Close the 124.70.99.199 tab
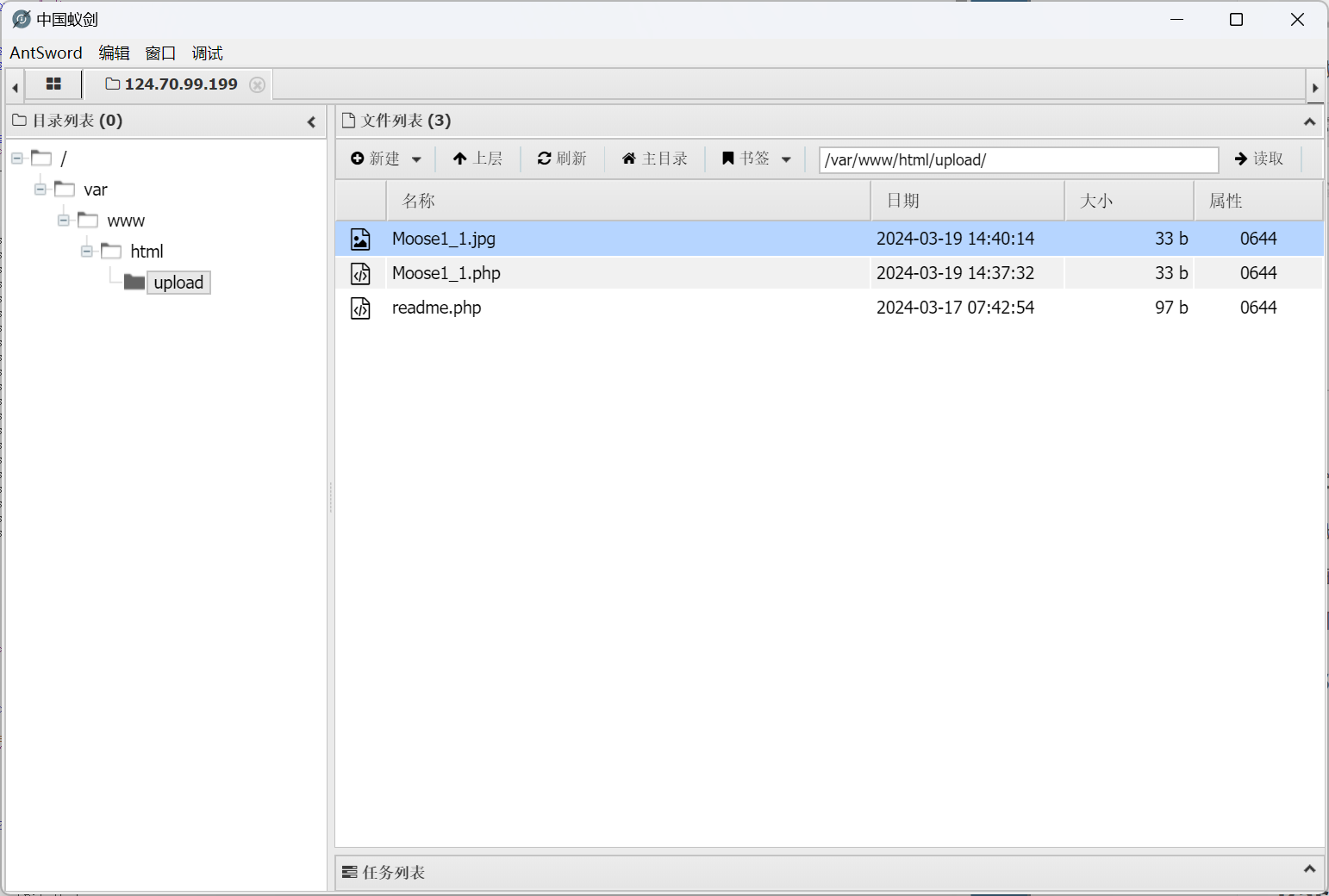Image resolution: width=1329 pixels, height=896 pixels. [257, 84]
